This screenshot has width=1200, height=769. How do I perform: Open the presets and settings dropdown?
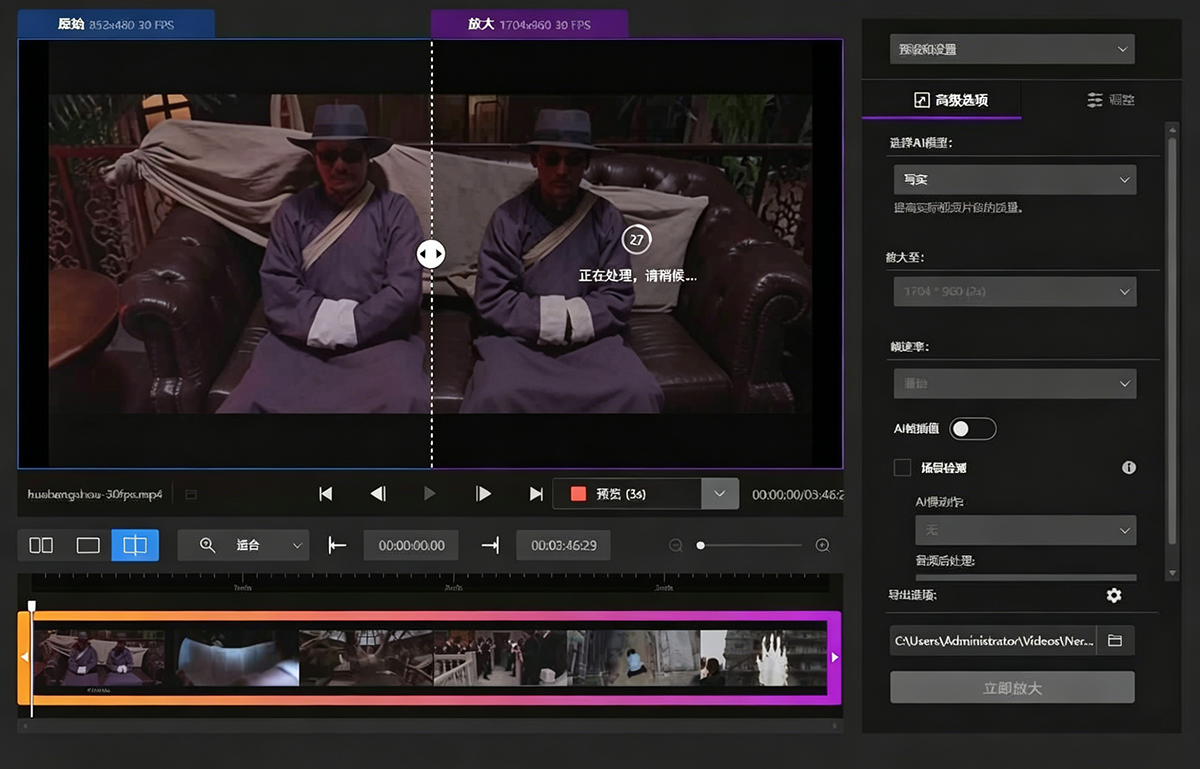click(1012, 49)
